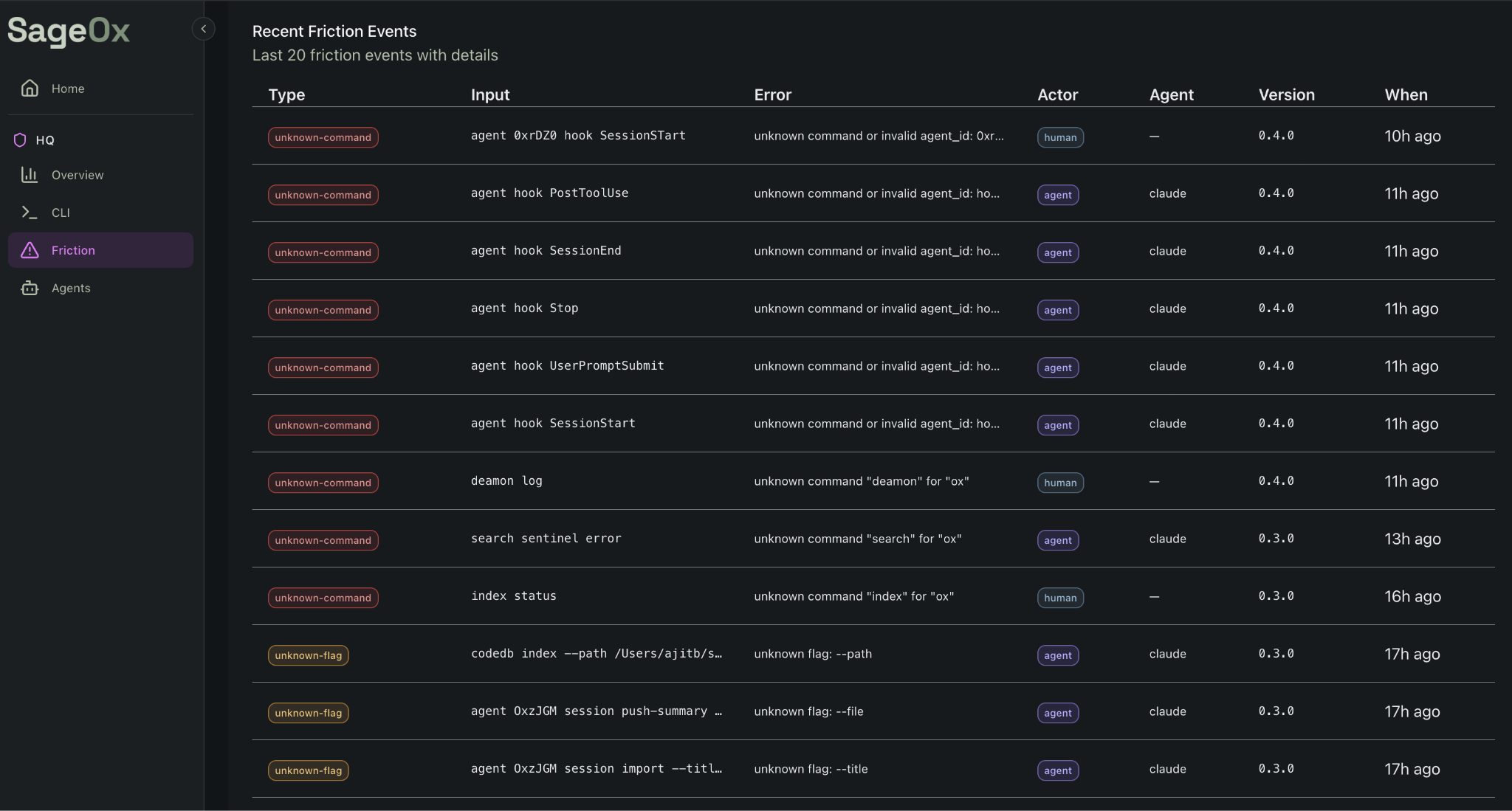Collapse the sidebar using the chevron button
The height and width of the screenshot is (811, 1512).
[204, 28]
